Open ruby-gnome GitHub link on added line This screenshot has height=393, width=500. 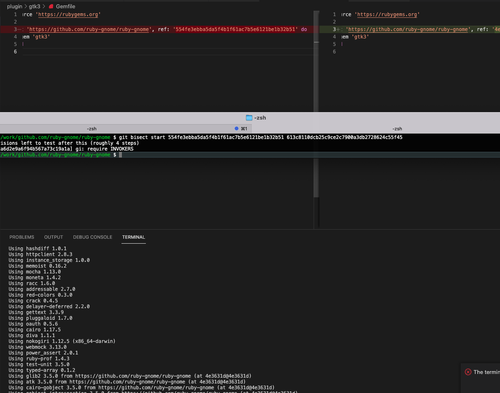coord(408,29)
